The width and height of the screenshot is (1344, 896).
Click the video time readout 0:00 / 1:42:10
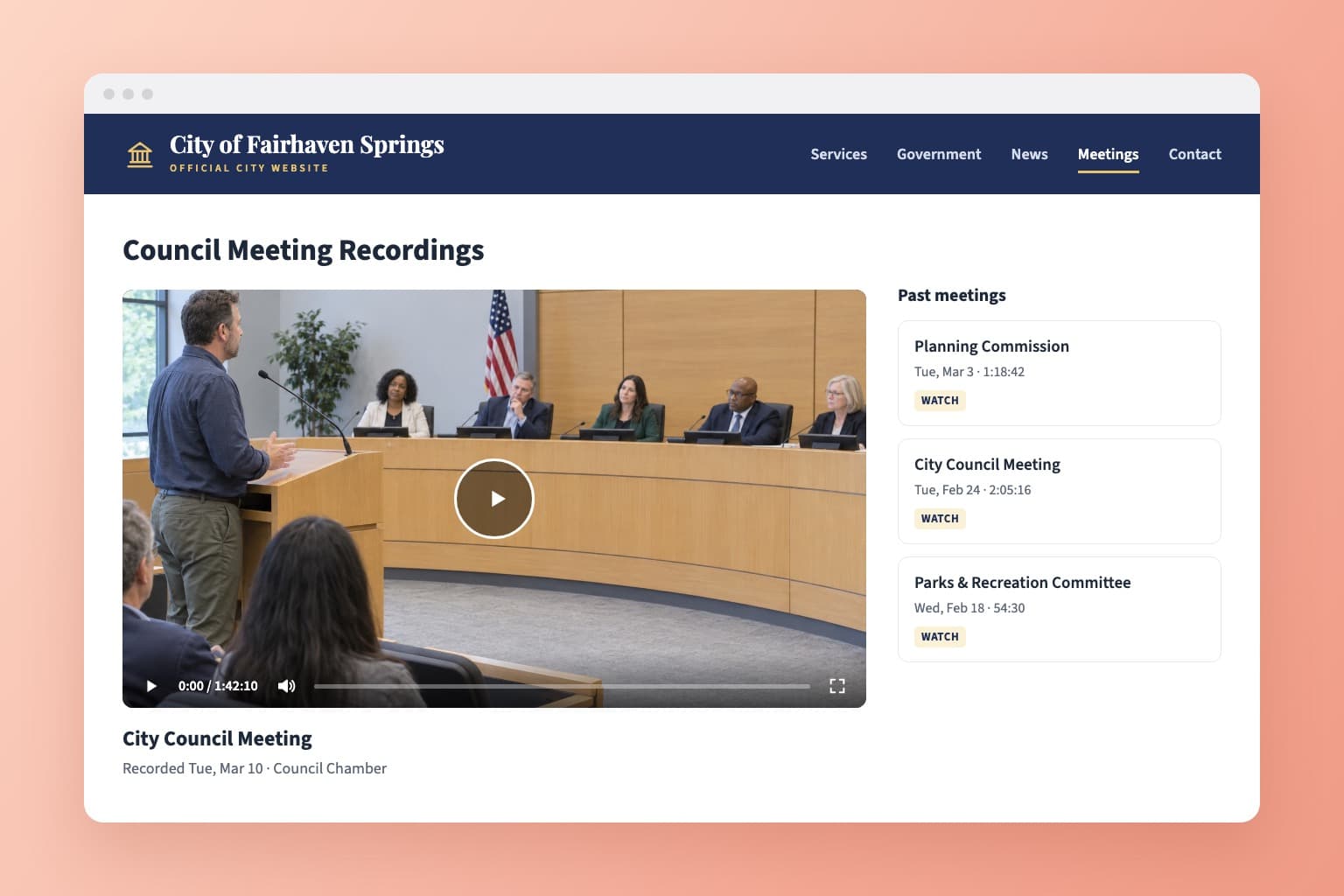coord(218,686)
